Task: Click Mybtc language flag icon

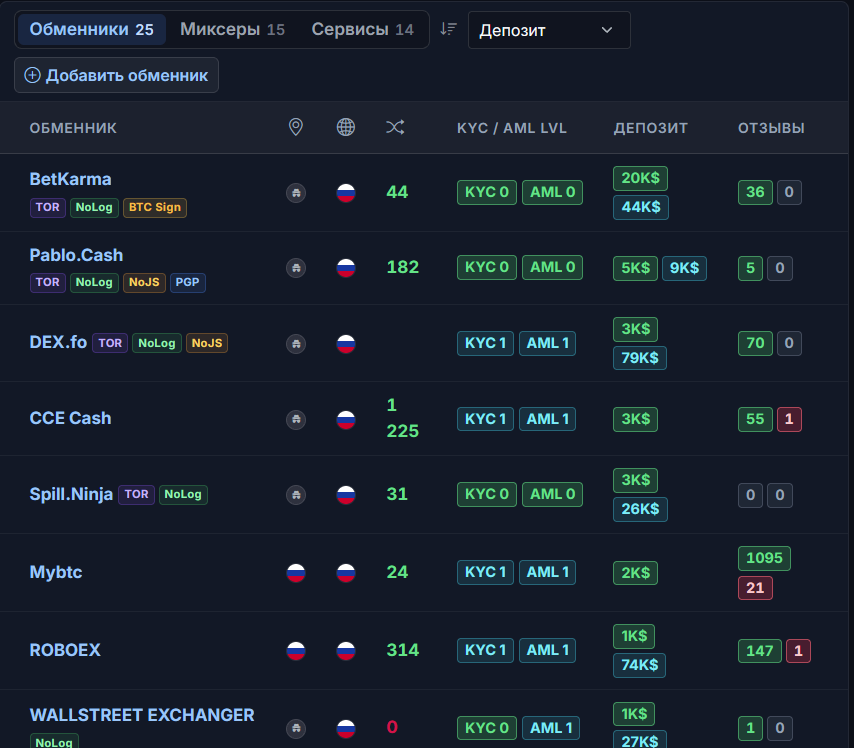Action: 346,573
